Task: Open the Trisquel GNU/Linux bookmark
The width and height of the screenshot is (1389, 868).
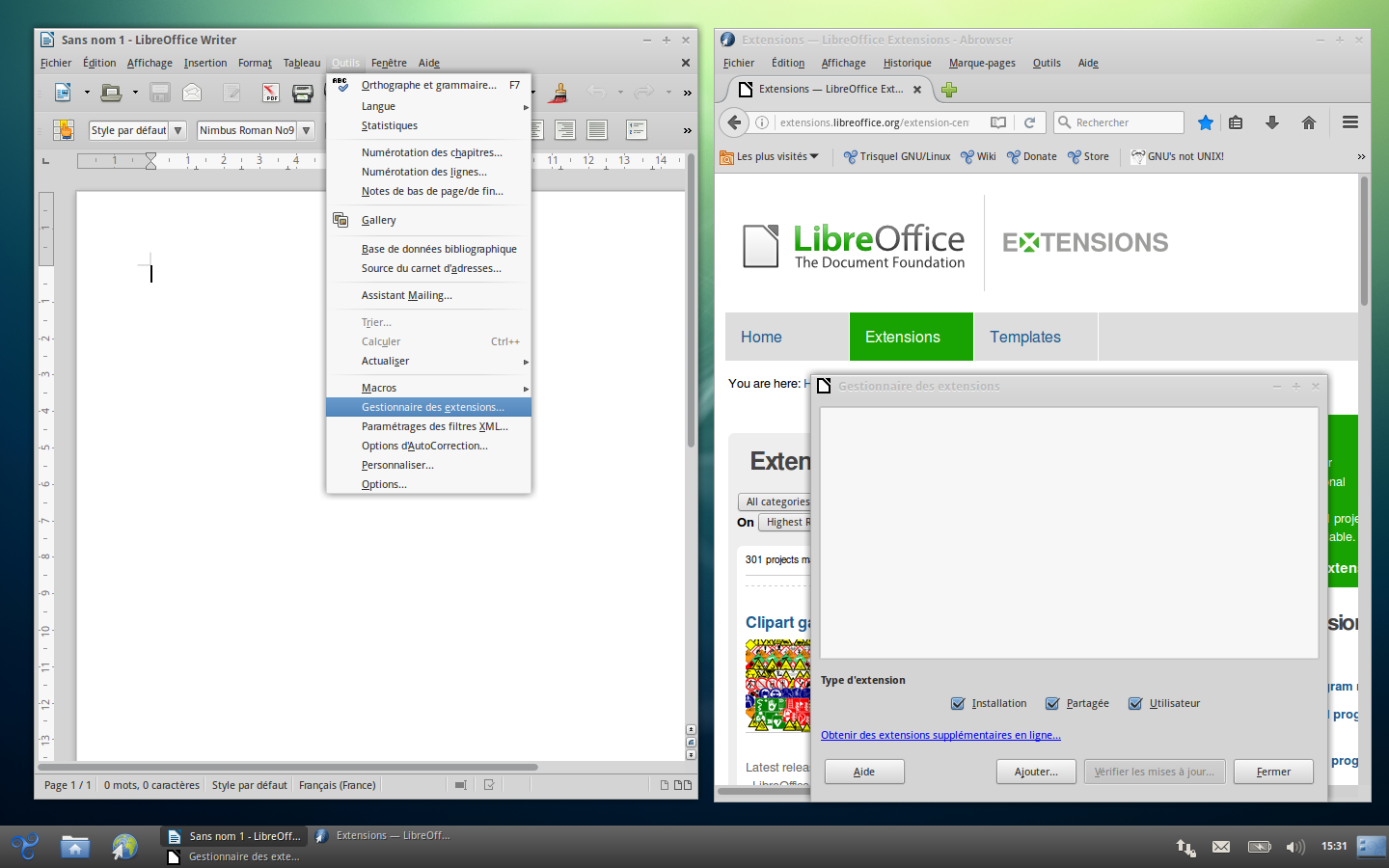Action: coord(897,156)
